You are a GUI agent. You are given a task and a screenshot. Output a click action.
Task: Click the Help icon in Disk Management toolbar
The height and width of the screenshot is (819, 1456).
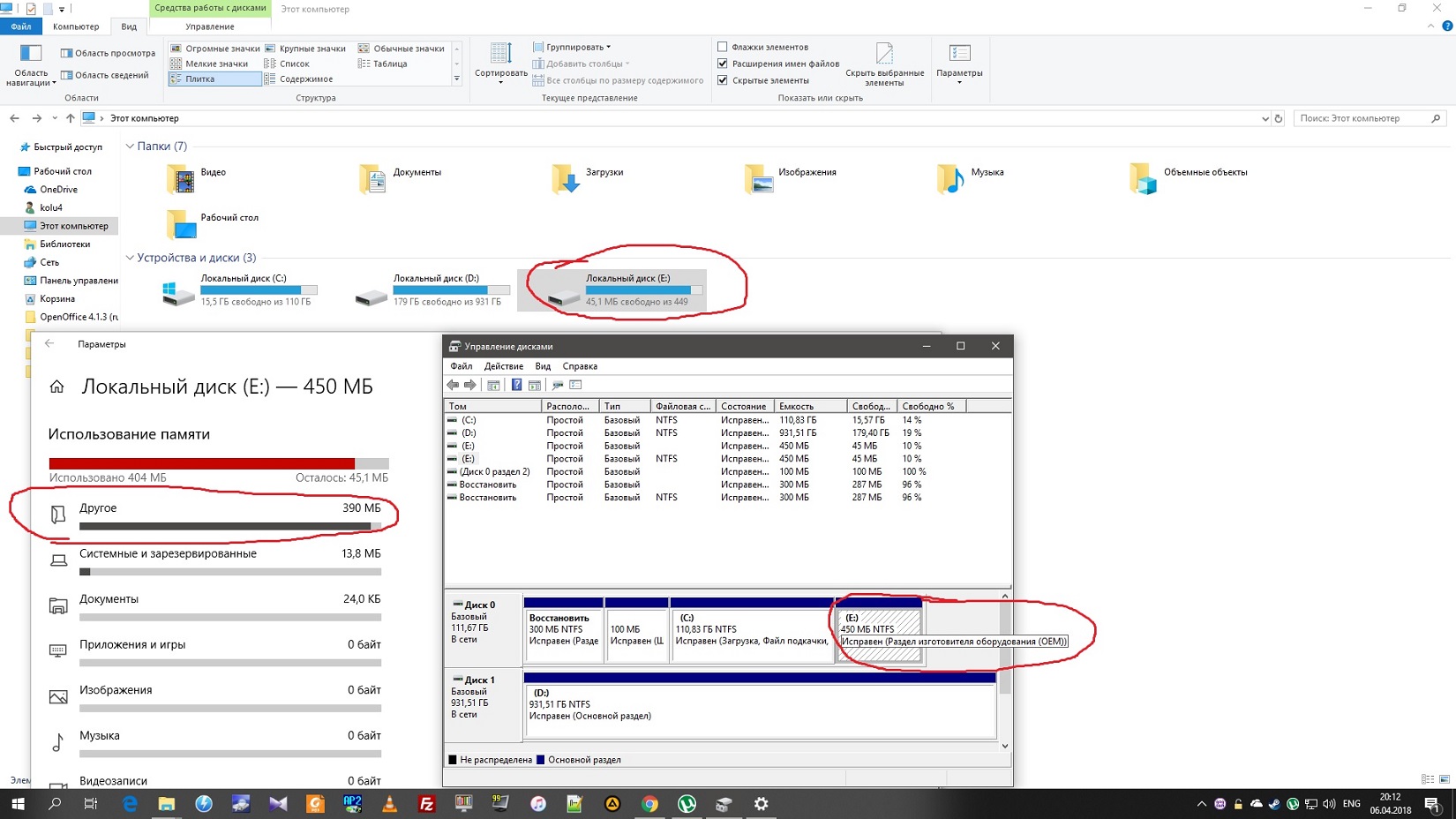[x=516, y=385]
